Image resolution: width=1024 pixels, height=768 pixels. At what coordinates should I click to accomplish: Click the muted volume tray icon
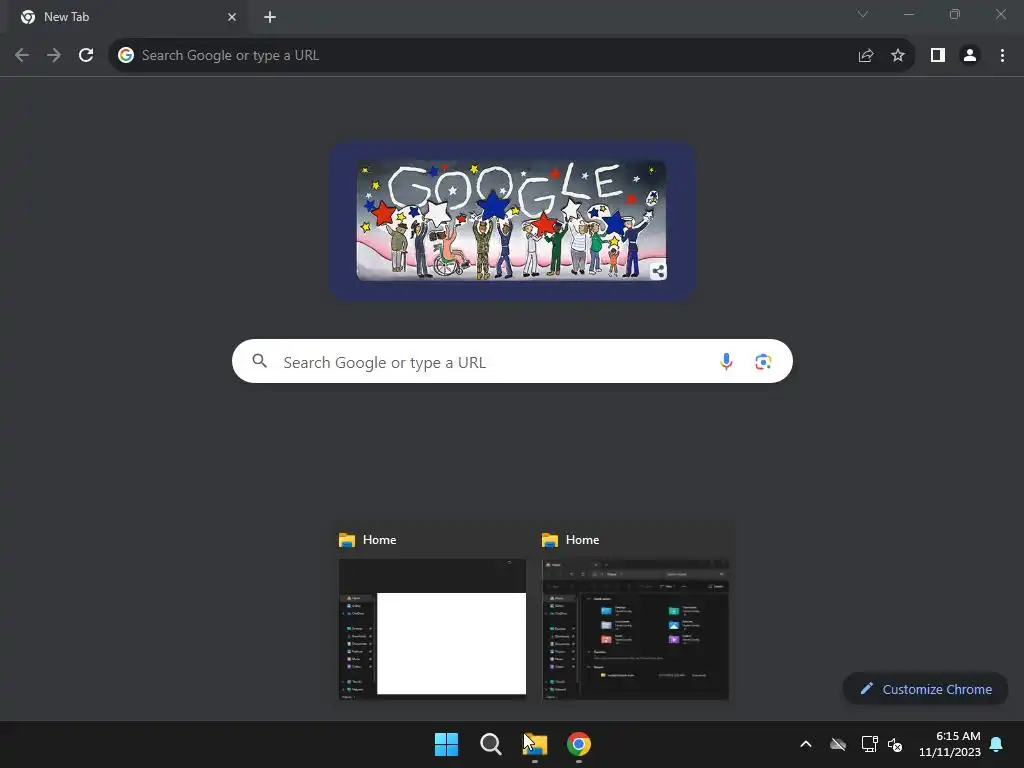(895, 744)
